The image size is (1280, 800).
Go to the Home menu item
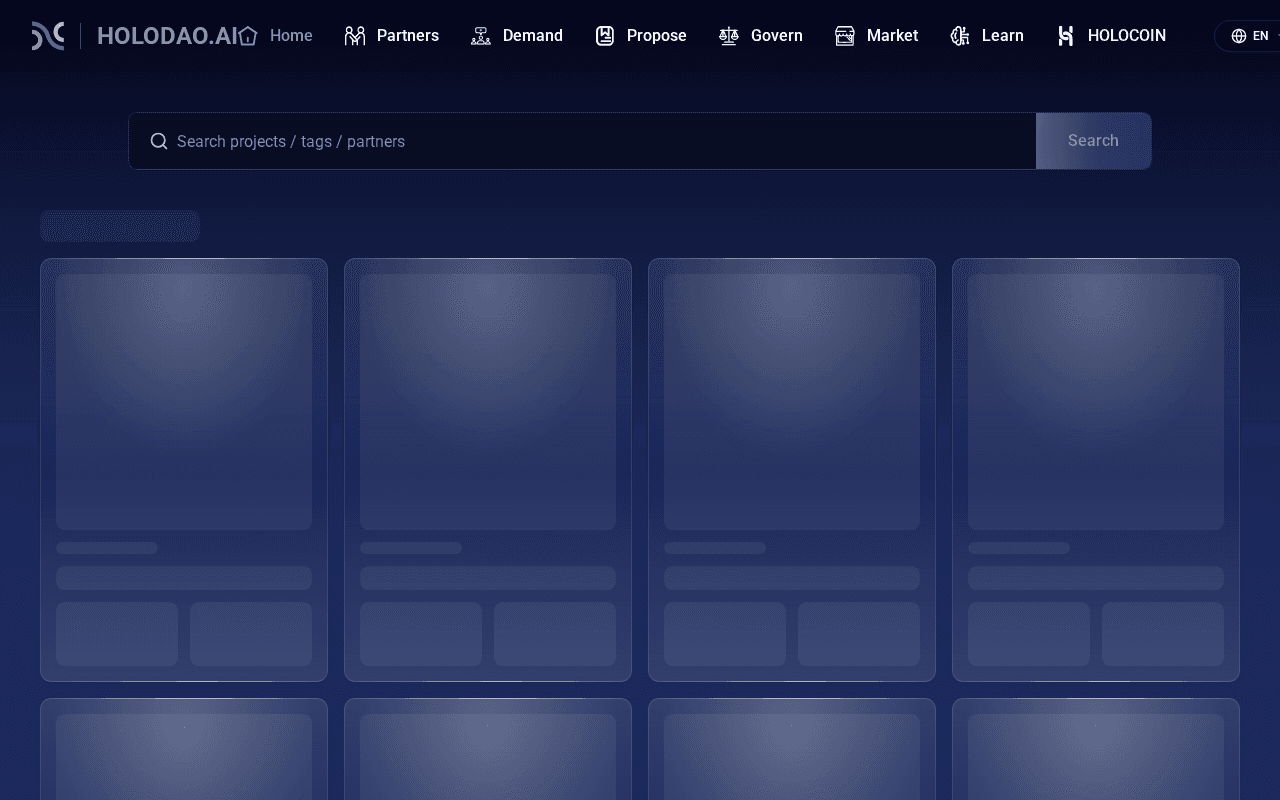tap(291, 36)
